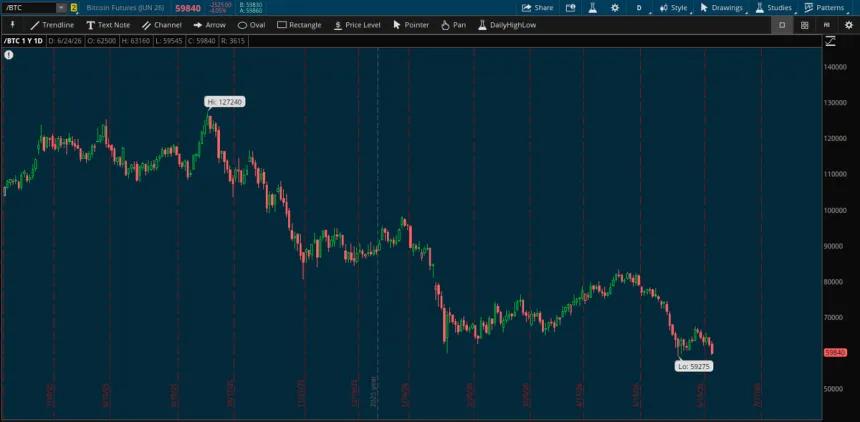Click the 140000 price axis label
860x422 pixels.
(x=835, y=66)
